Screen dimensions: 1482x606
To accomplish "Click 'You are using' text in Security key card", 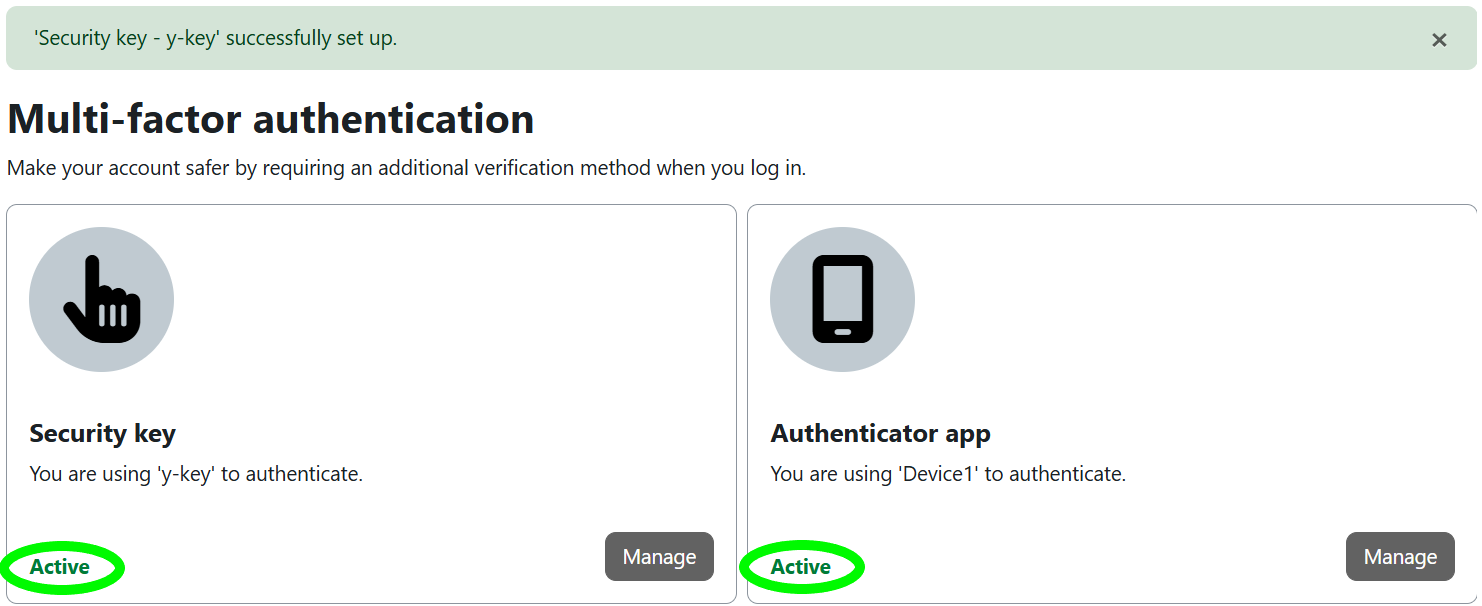I will pyautogui.click(x=90, y=474).
